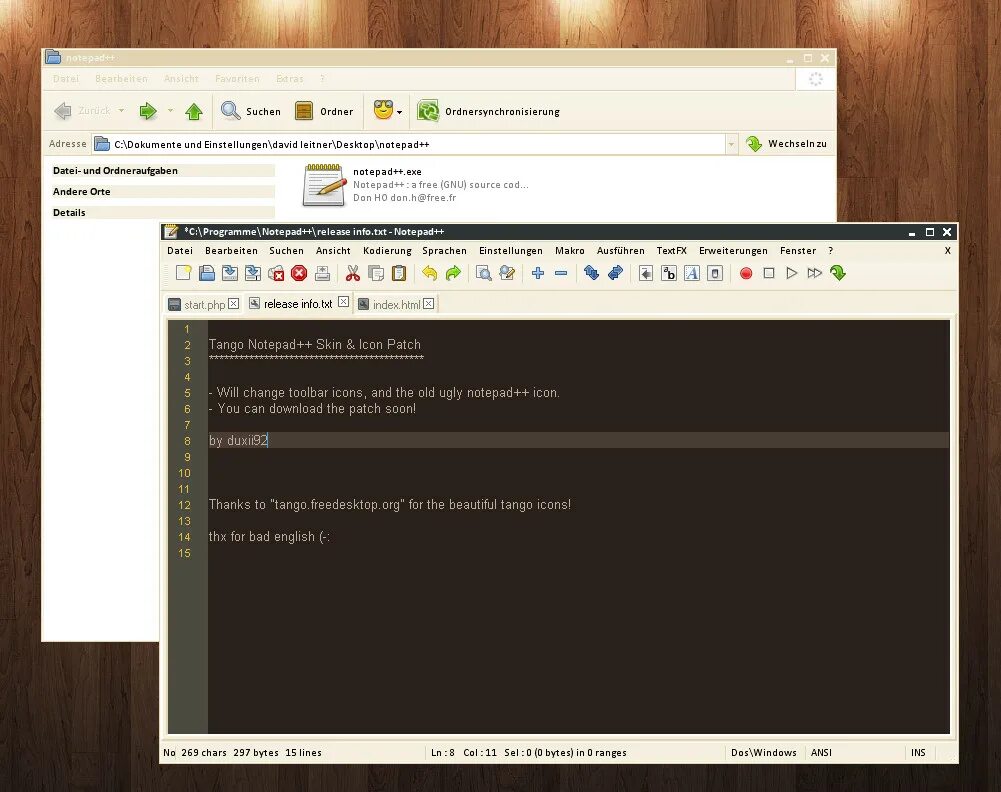
Task: Open user defined language dialog icon
Action: [x=715, y=273]
